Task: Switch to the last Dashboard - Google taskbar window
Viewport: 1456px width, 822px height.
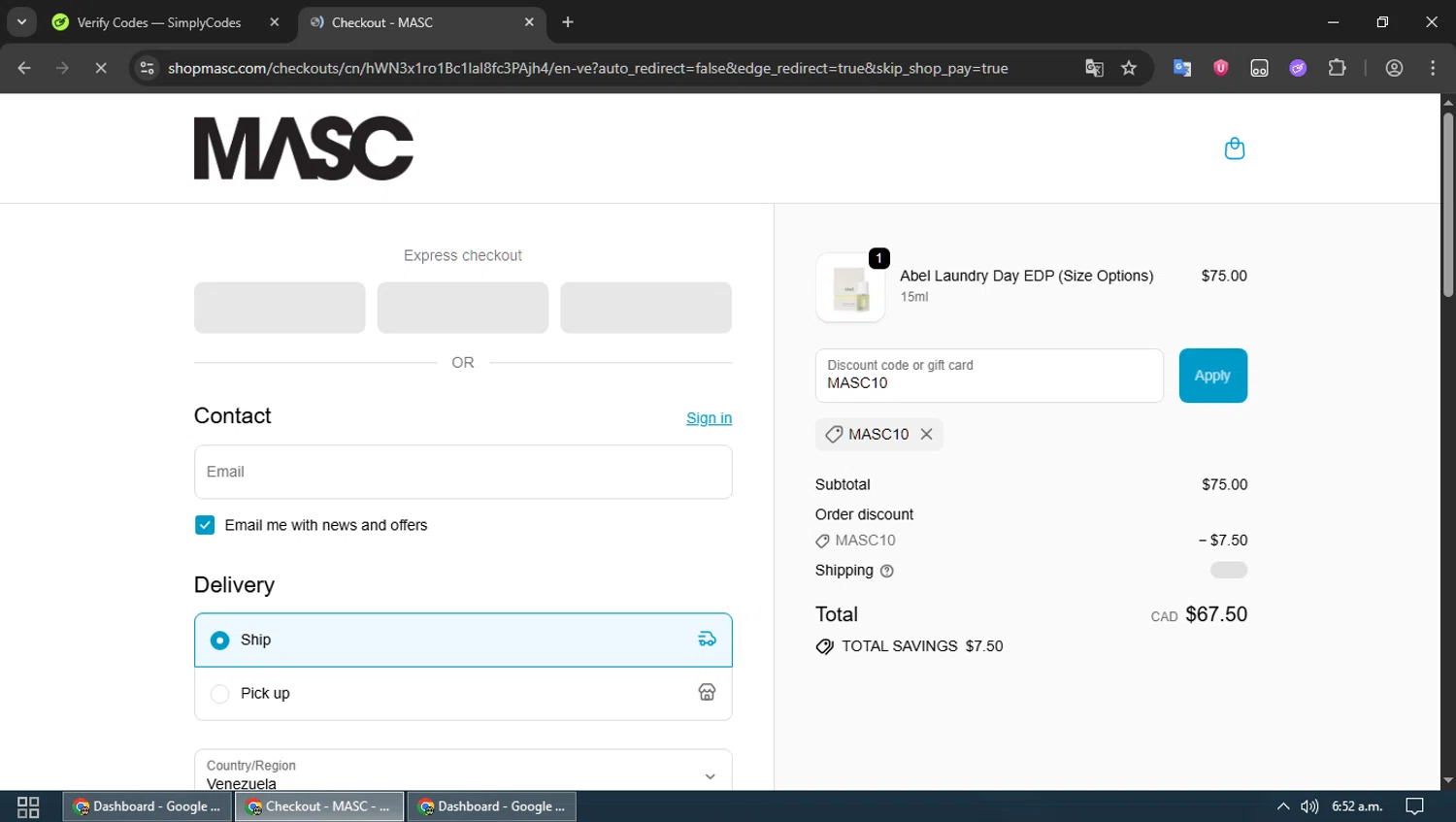Action: click(x=491, y=806)
